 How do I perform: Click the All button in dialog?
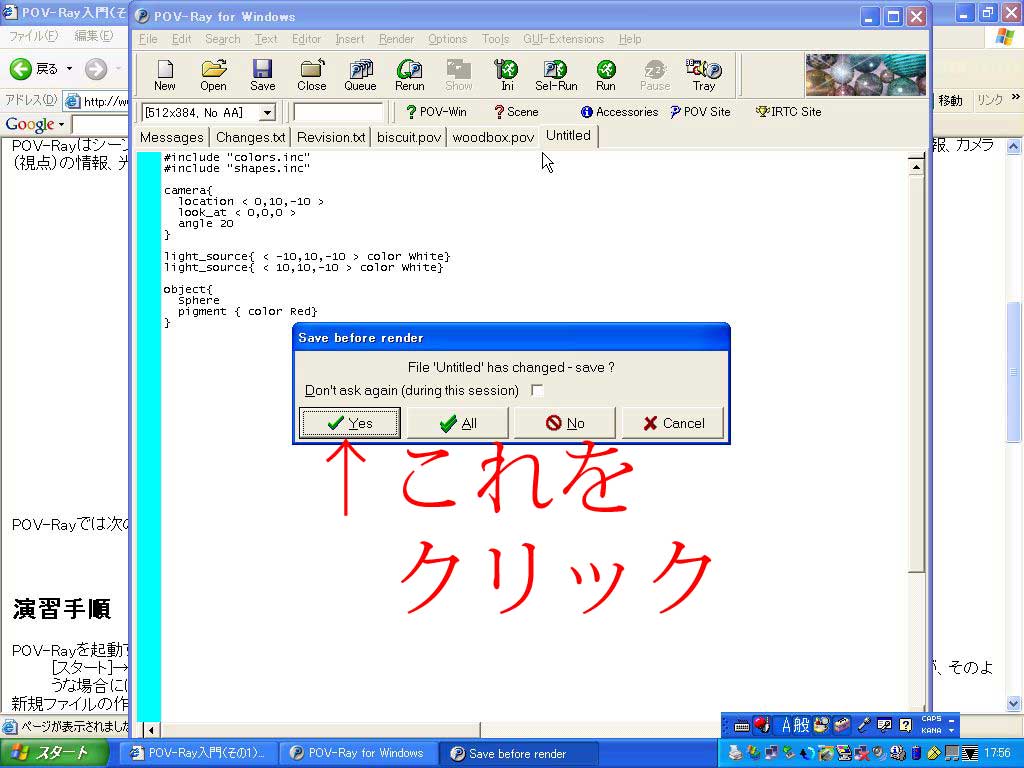458,423
